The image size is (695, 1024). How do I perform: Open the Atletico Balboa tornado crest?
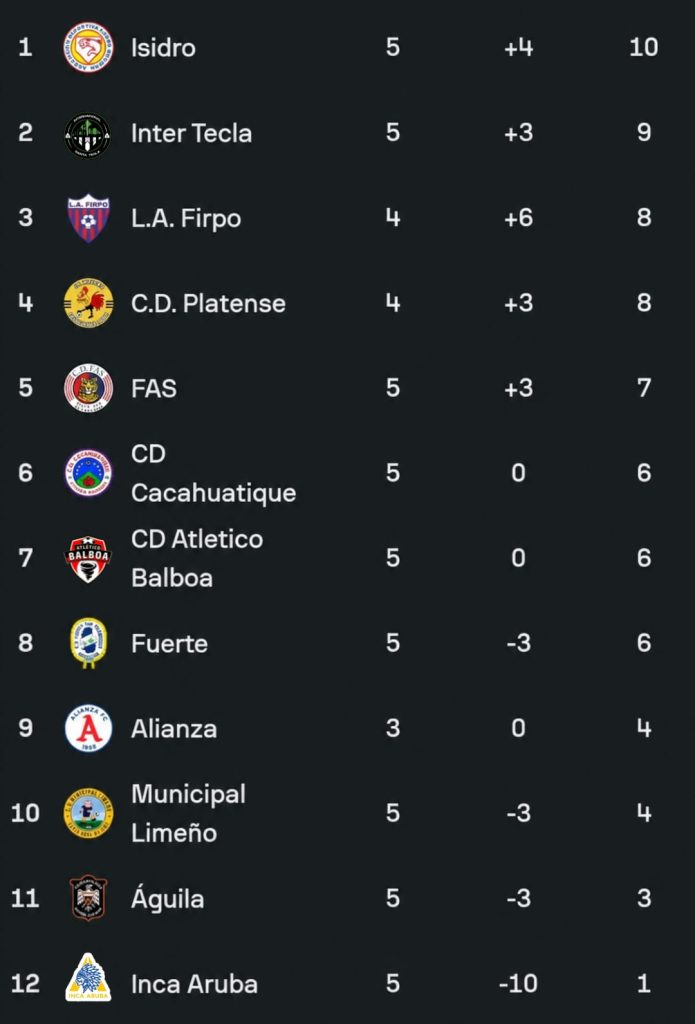(x=88, y=558)
